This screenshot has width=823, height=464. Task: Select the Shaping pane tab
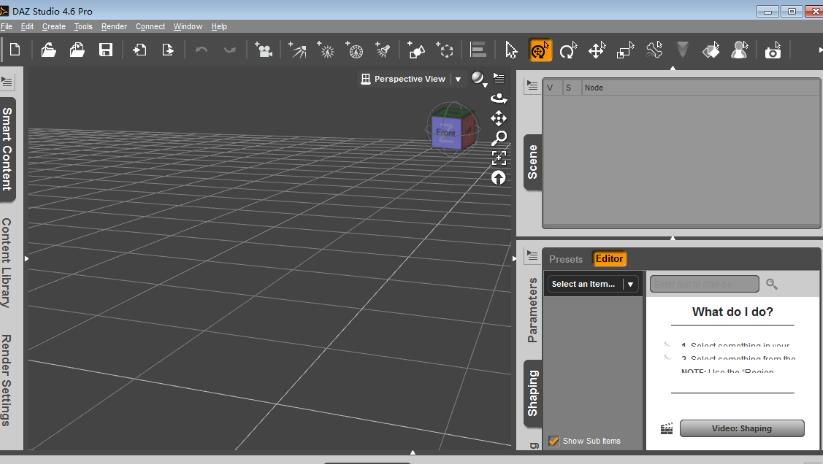[x=533, y=394]
